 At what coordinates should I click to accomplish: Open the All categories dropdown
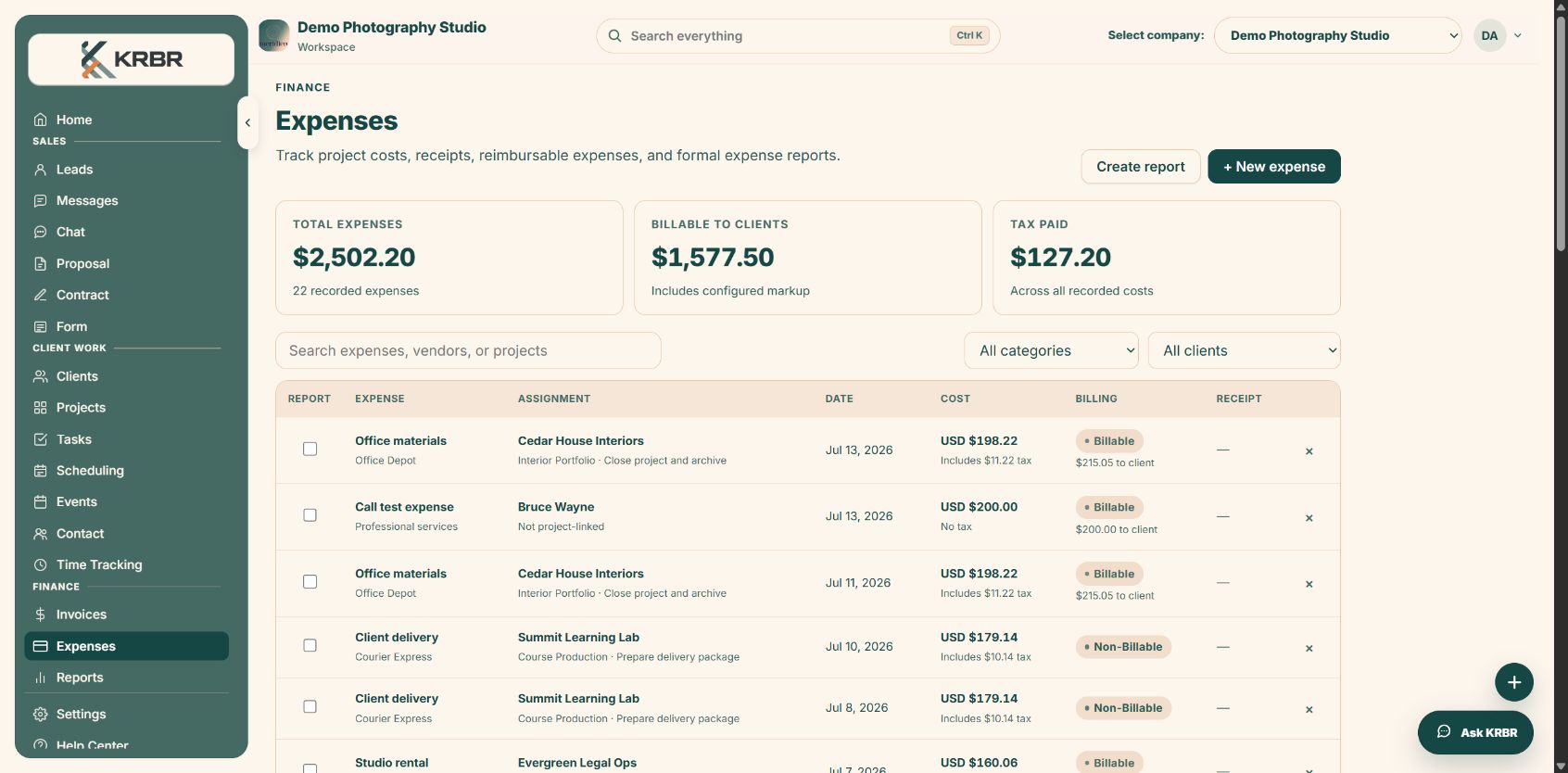pos(1052,350)
